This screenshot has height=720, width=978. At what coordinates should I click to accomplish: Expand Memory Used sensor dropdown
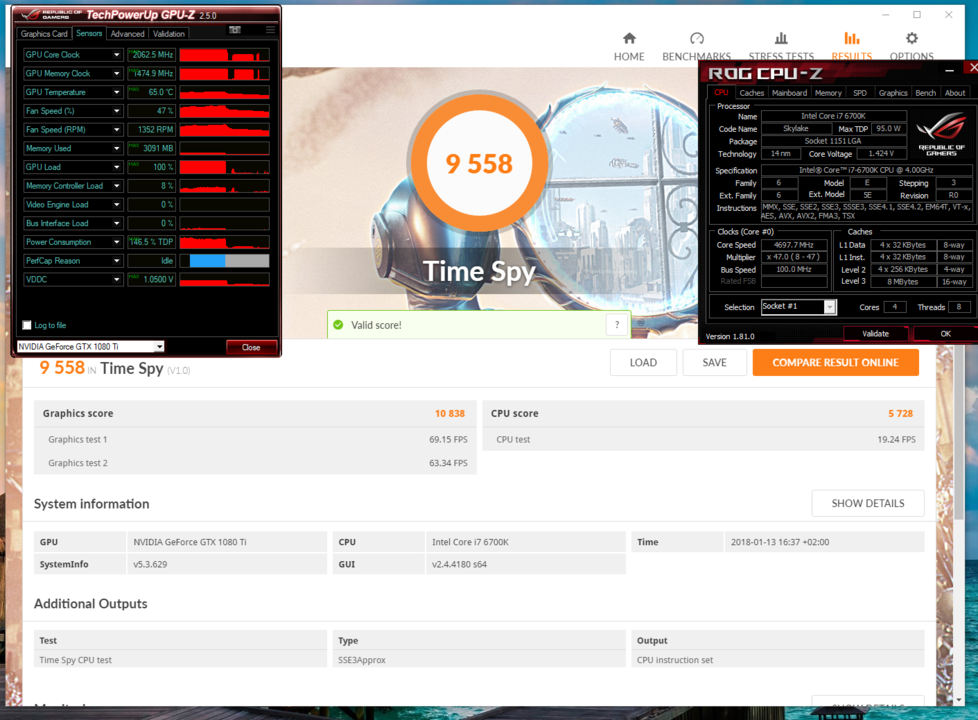117,148
